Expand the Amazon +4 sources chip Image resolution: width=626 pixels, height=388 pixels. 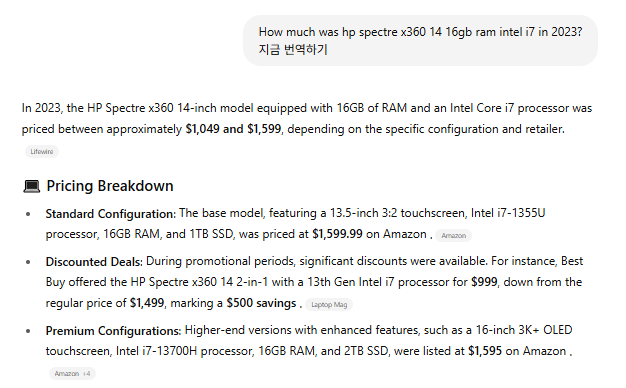72,374
